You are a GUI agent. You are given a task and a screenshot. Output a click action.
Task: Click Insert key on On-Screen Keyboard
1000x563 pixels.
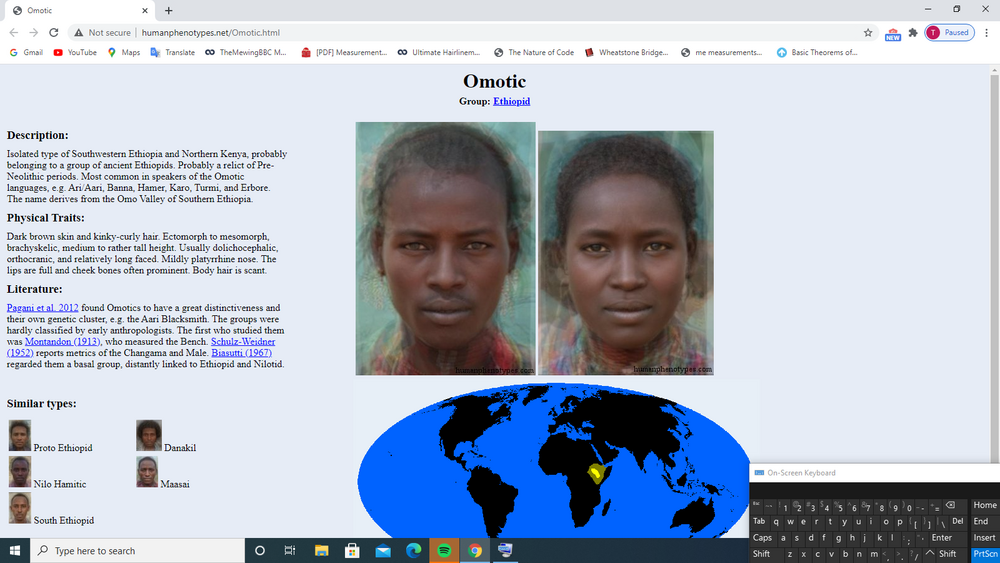[985, 537]
